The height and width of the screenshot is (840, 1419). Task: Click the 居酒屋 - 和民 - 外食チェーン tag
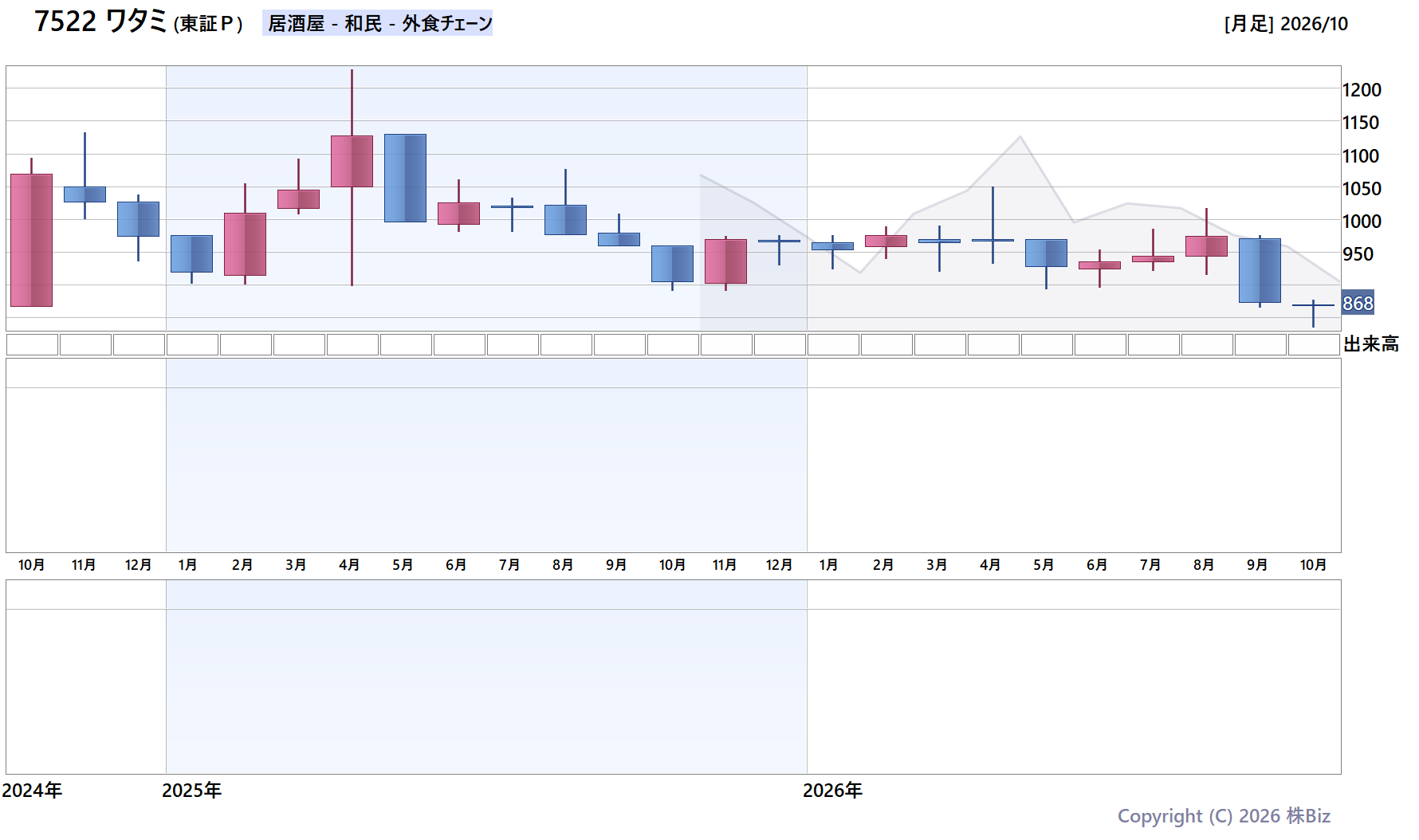point(378,23)
